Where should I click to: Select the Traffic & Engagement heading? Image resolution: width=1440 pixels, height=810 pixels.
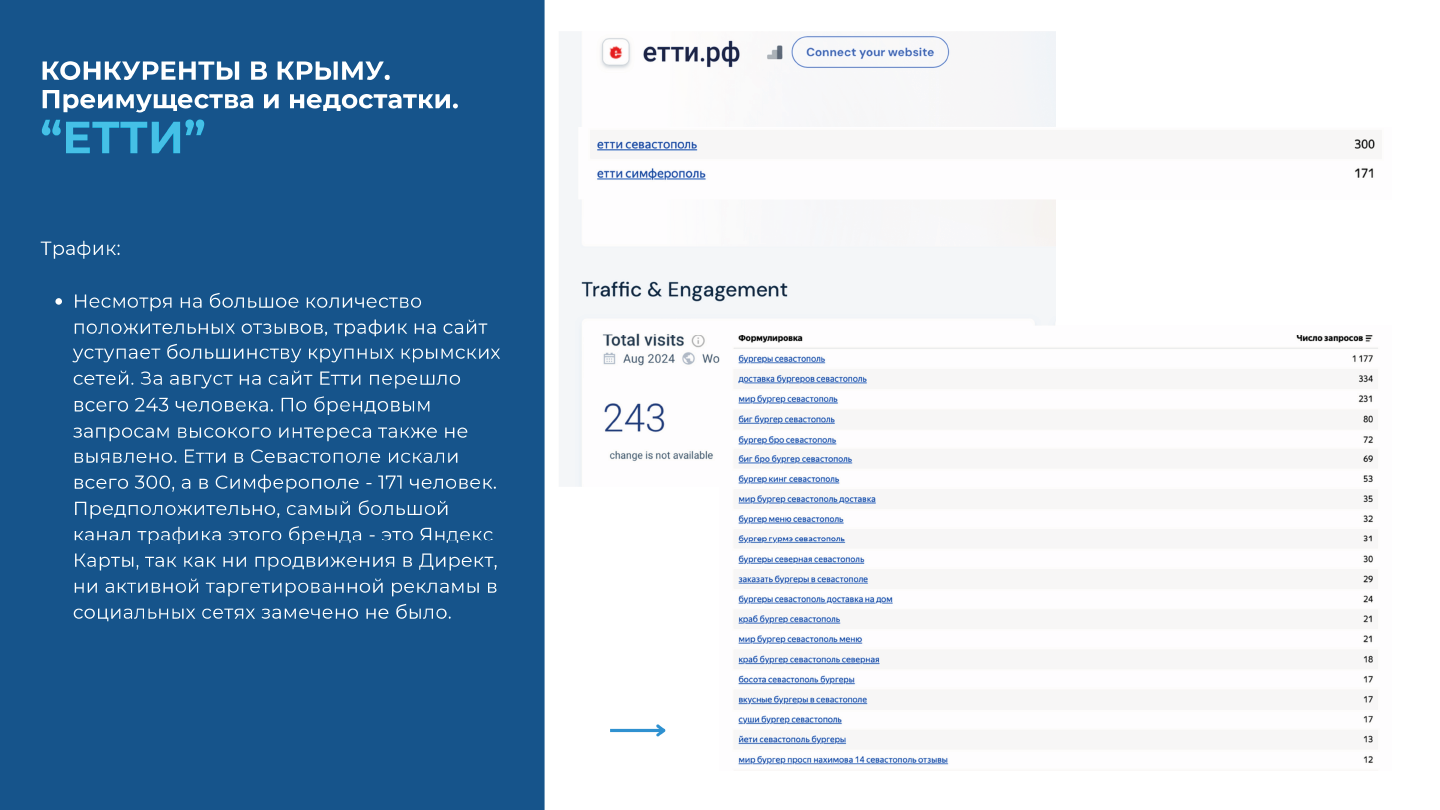(x=684, y=290)
